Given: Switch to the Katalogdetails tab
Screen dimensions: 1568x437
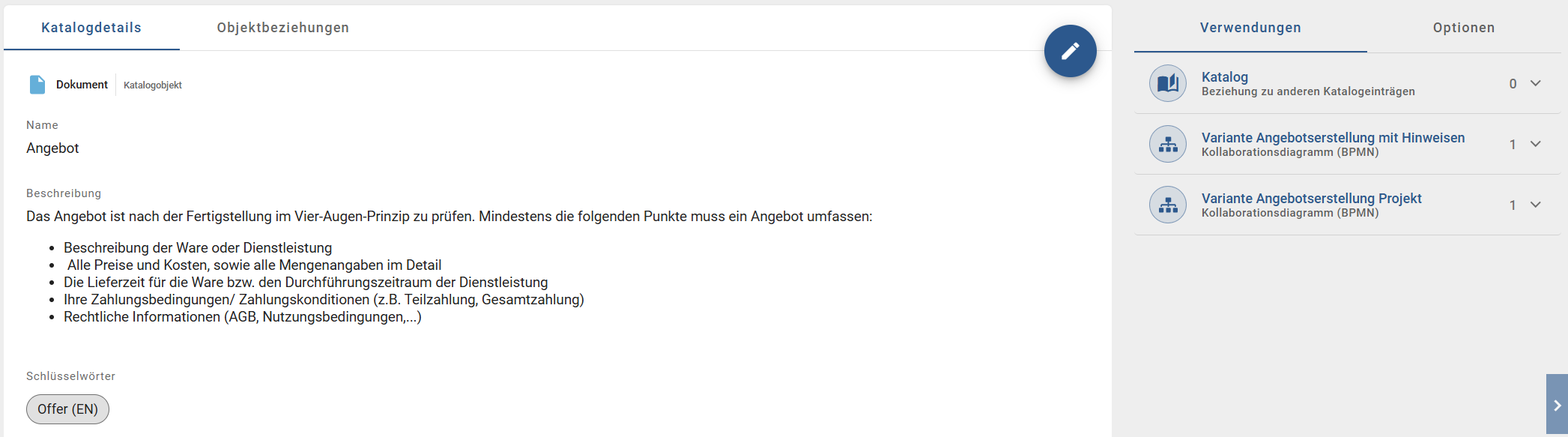Looking at the screenshot, I should pyautogui.click(x=92, y=27).
